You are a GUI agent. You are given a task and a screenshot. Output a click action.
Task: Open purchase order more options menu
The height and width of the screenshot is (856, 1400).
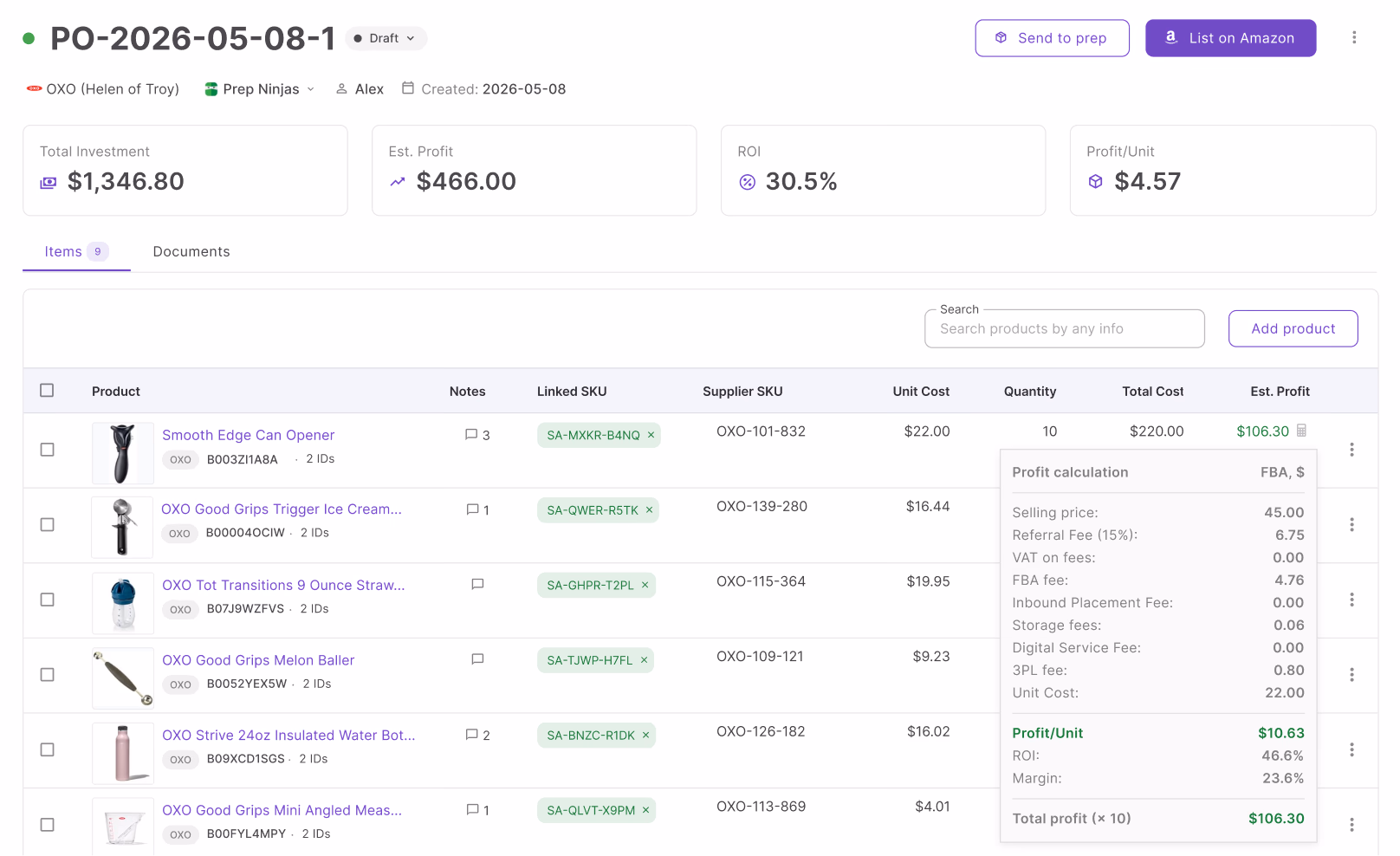click(x=1354, y=37)
